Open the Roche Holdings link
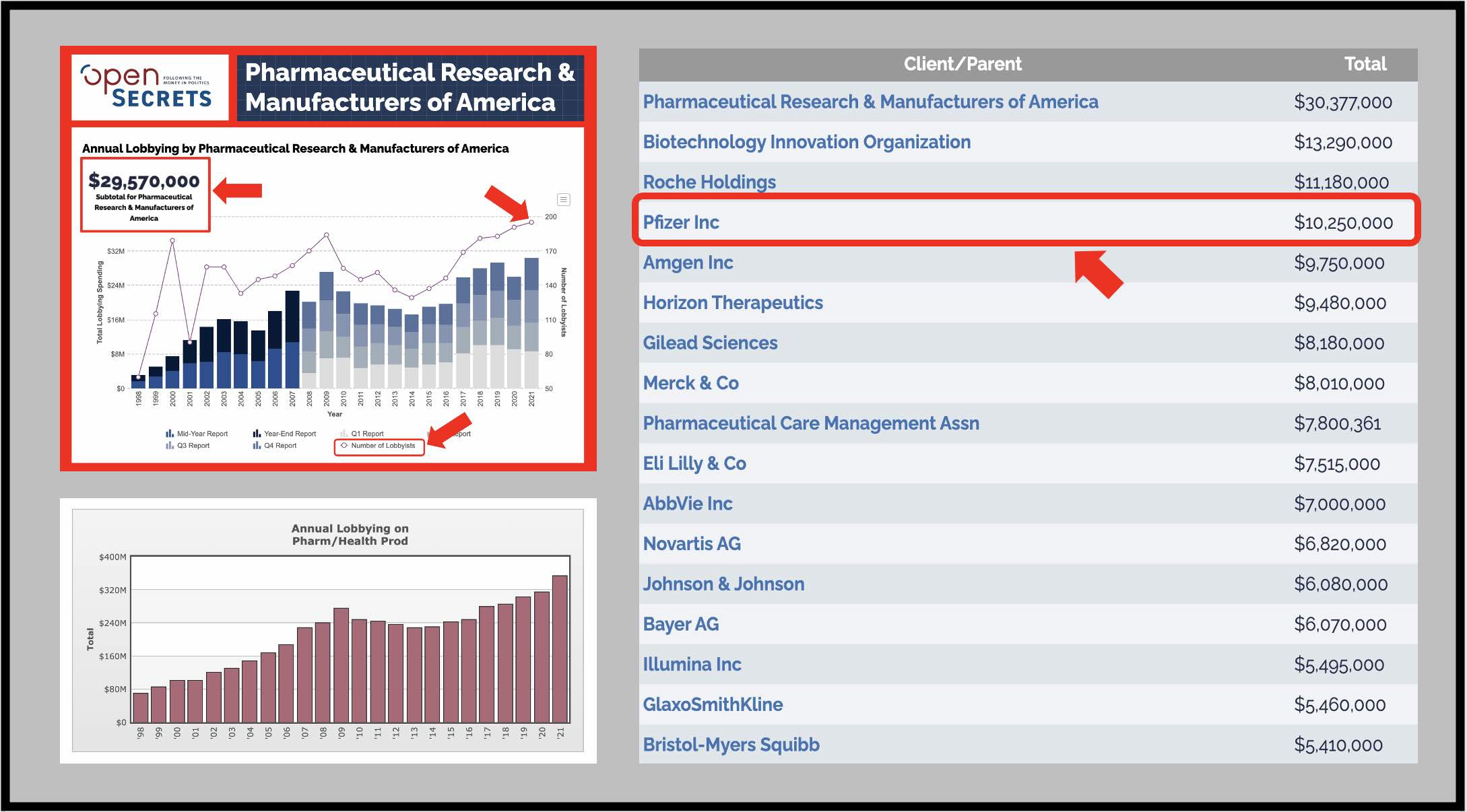Viewport: 1467px width, 812px height. pos(709,182)
